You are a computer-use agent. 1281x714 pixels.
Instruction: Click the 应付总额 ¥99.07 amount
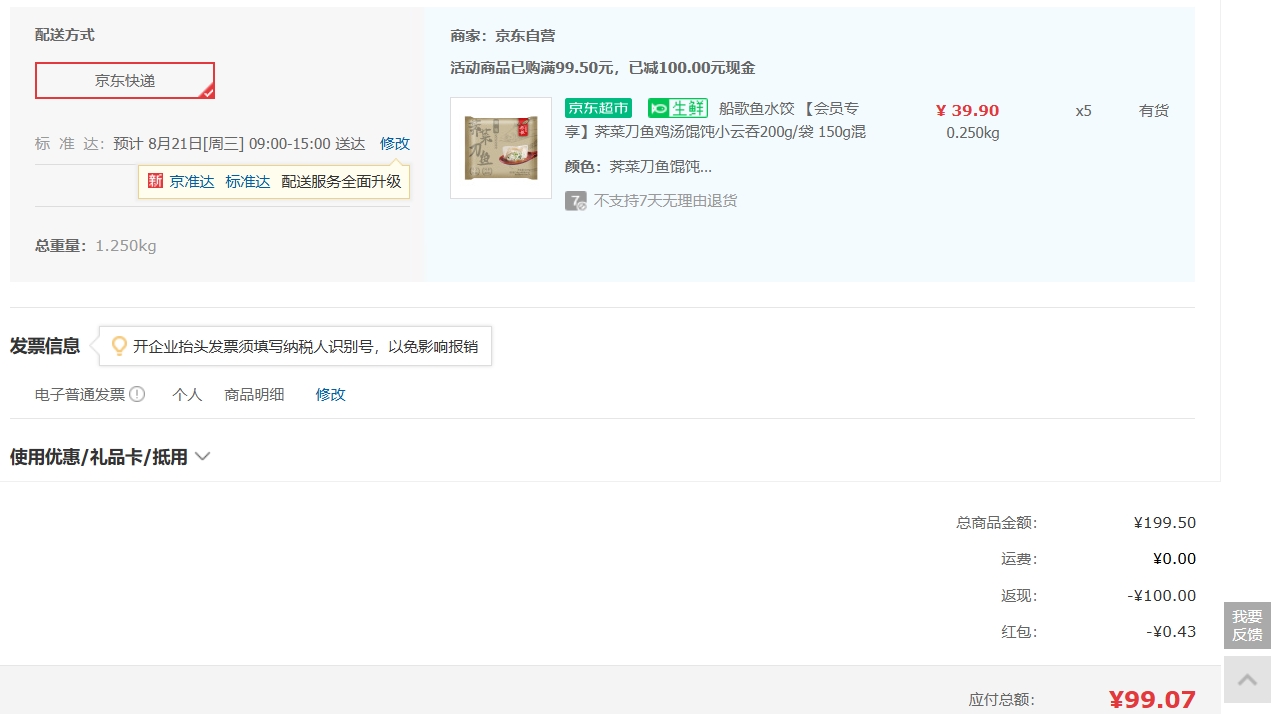point(1152,700)
